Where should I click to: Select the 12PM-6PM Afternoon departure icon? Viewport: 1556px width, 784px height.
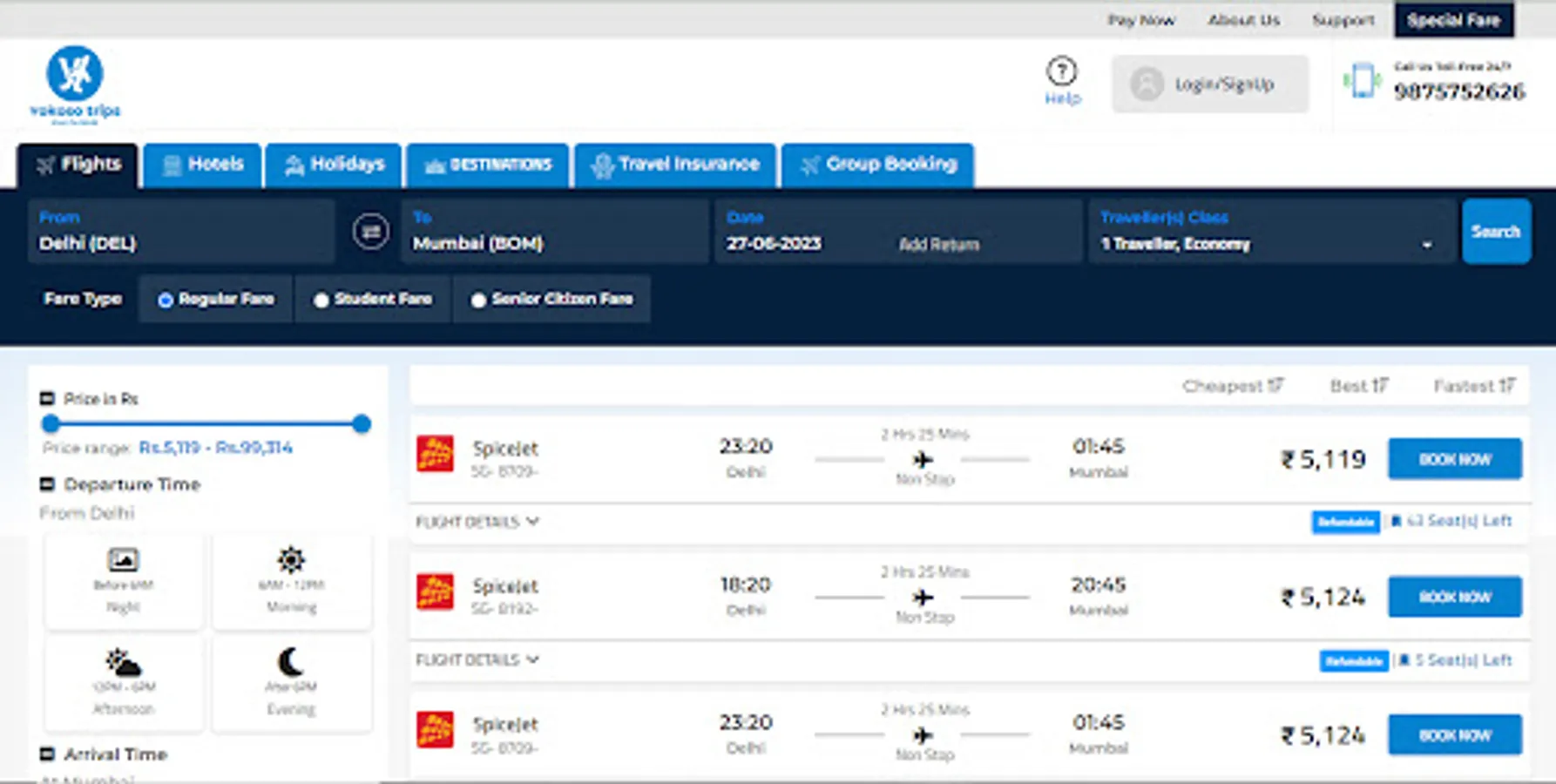pos(123,663)
